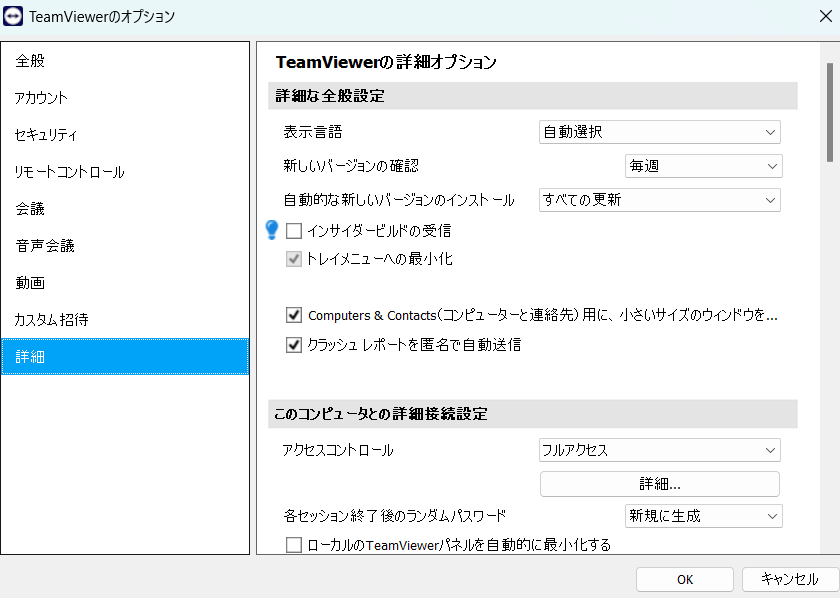Click the このコンピュータとの詳細接続設定 header
Screen dimensions: 840x598
pos(532,414)
